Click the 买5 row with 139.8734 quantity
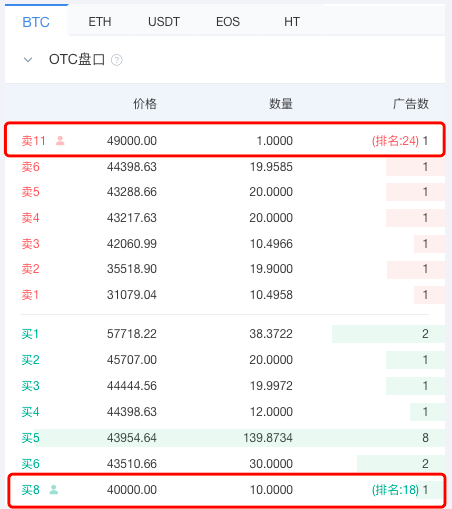Screen dimensions: 452x509 coord(225,438)
